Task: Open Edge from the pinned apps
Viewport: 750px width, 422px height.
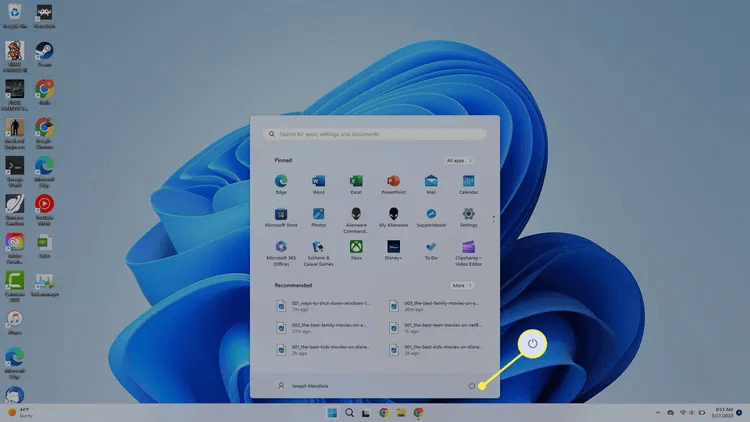Action: point(281,184)
